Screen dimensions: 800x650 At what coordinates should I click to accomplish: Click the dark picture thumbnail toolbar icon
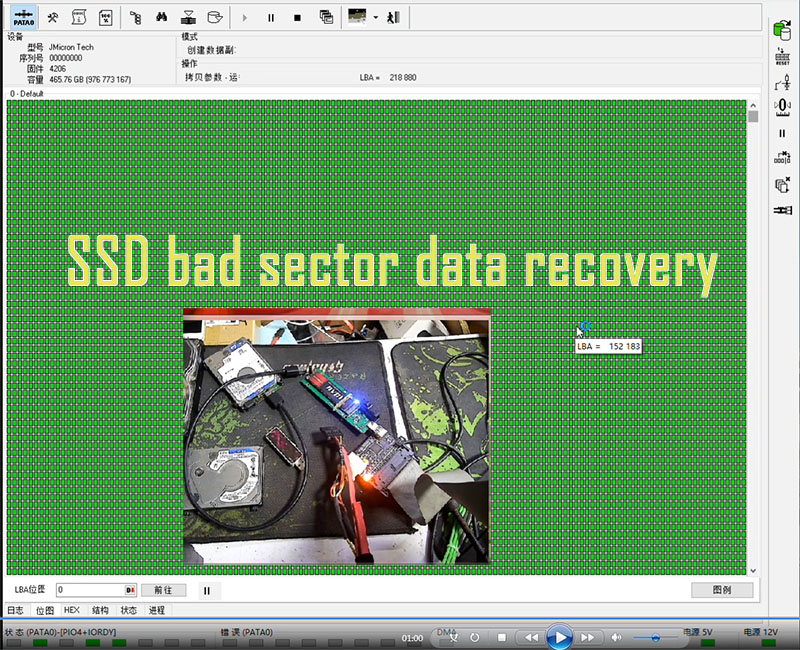coord(357,16)
